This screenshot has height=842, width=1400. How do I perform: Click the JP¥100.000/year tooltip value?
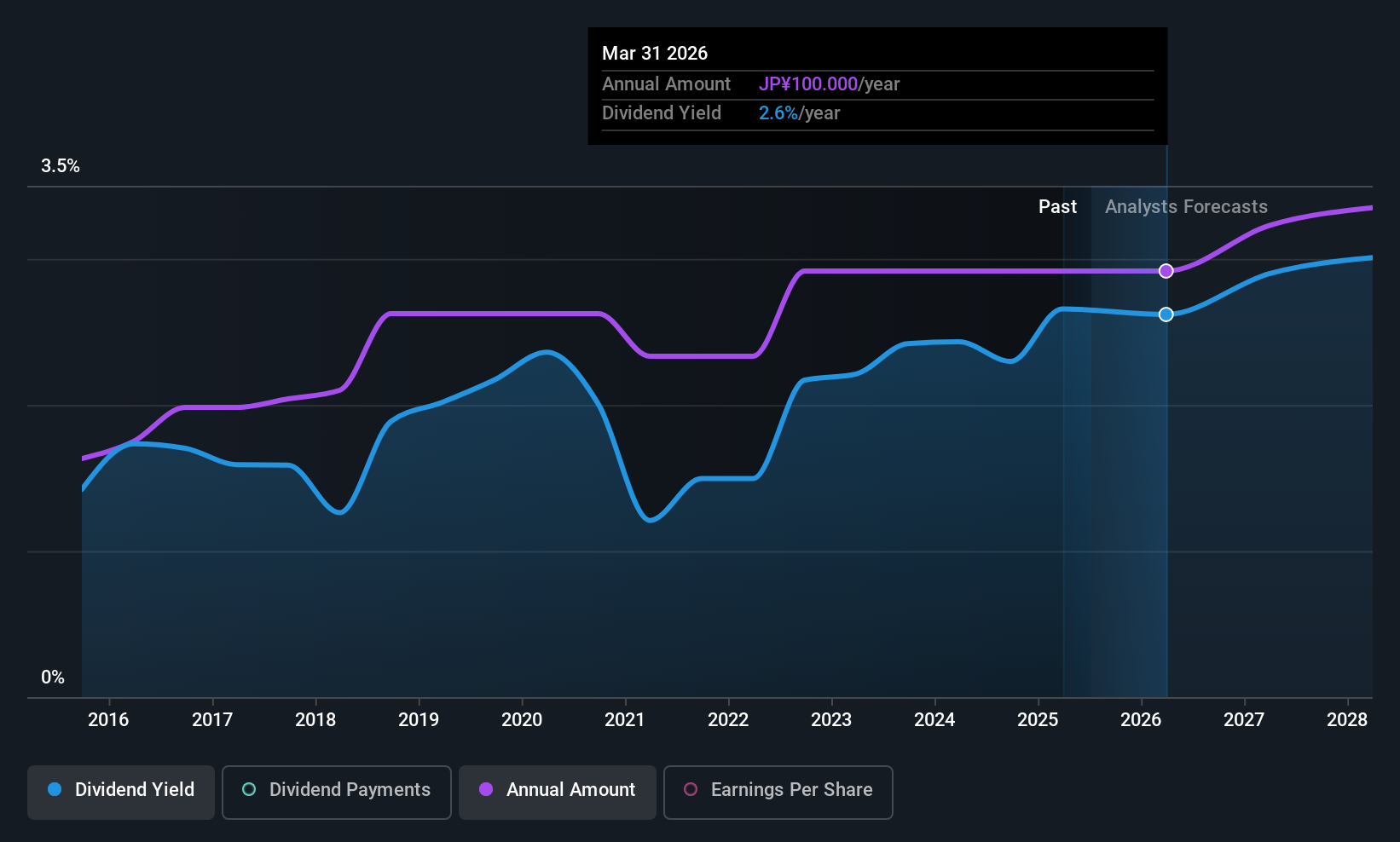coord(830,84)
